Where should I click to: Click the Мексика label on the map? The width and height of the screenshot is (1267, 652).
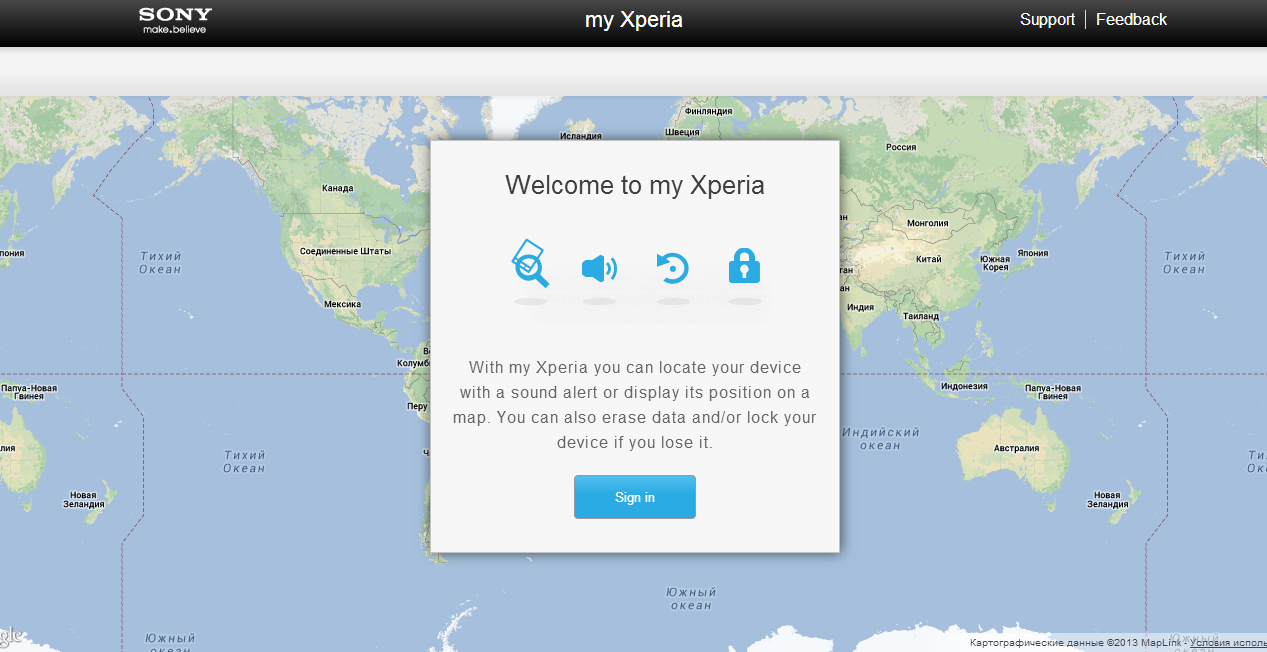pos(343,303)
